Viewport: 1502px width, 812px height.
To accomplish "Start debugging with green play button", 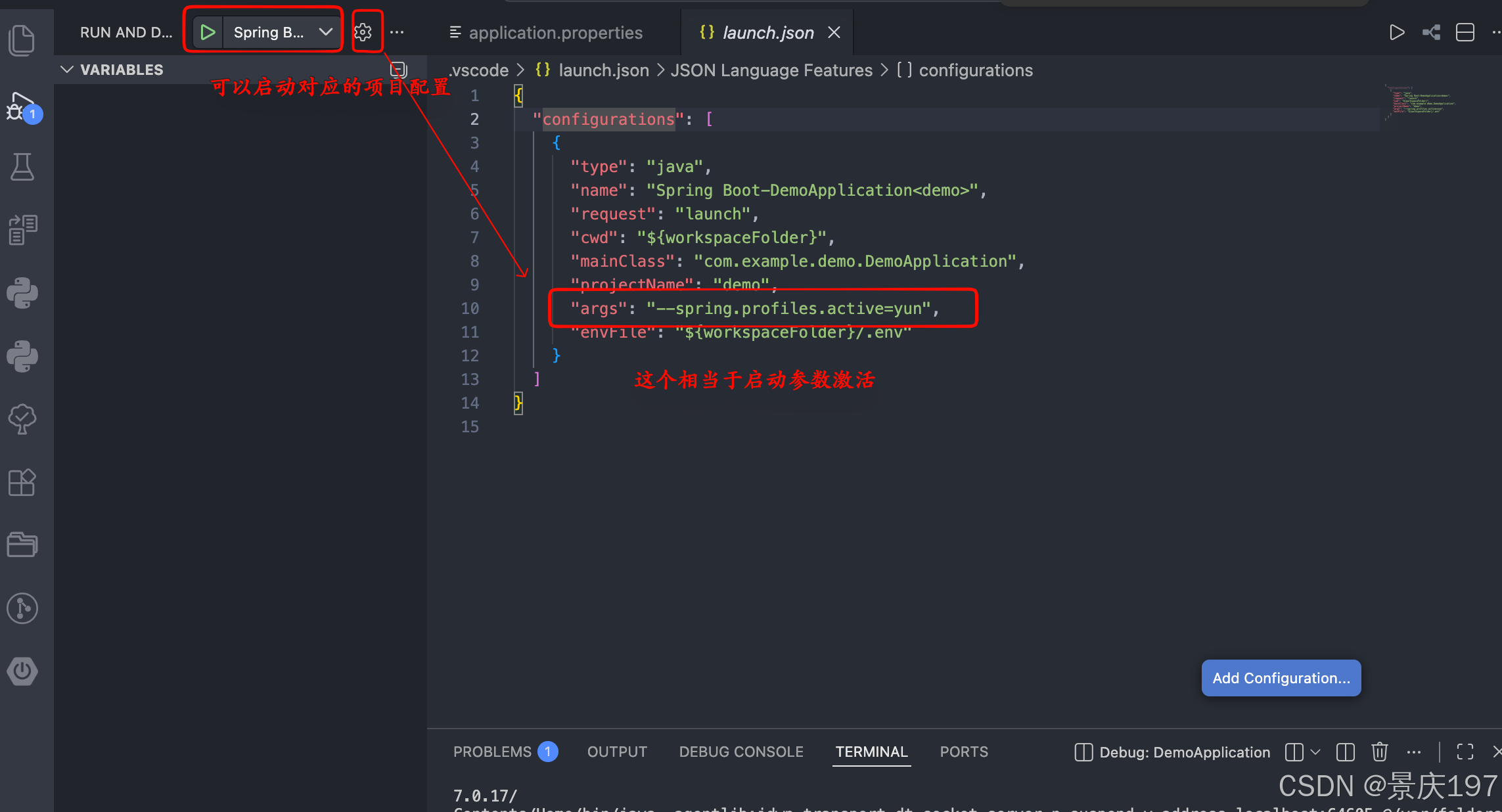I will pyautogui.click(x=208, y=32).
